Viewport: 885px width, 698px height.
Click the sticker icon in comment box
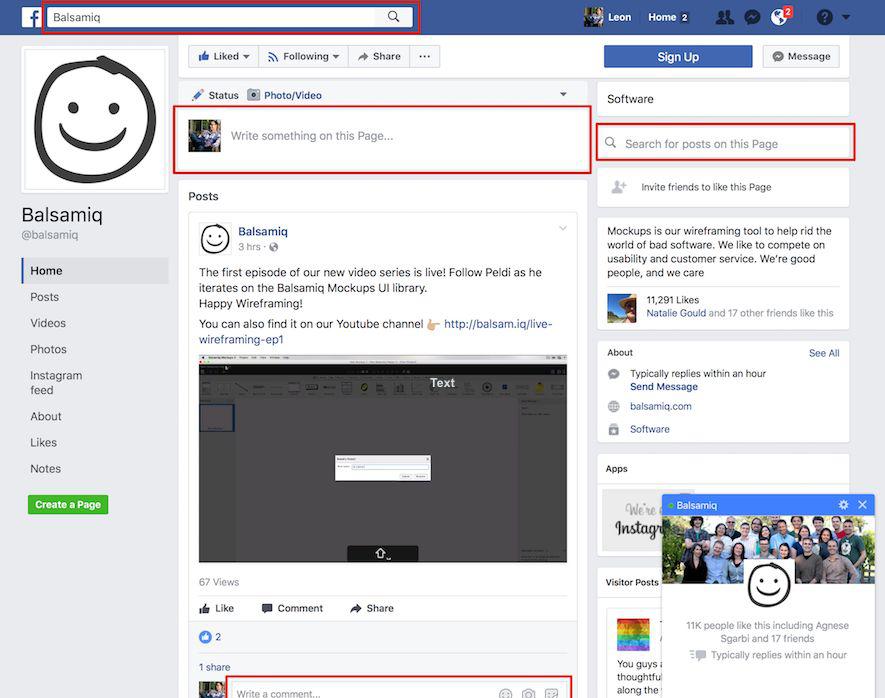(551, 693)
